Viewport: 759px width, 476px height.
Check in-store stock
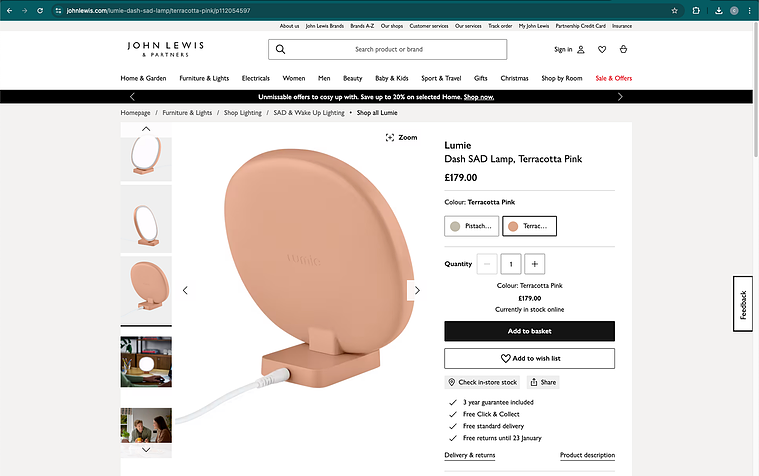pyautogui.click(x=482, y=382)
